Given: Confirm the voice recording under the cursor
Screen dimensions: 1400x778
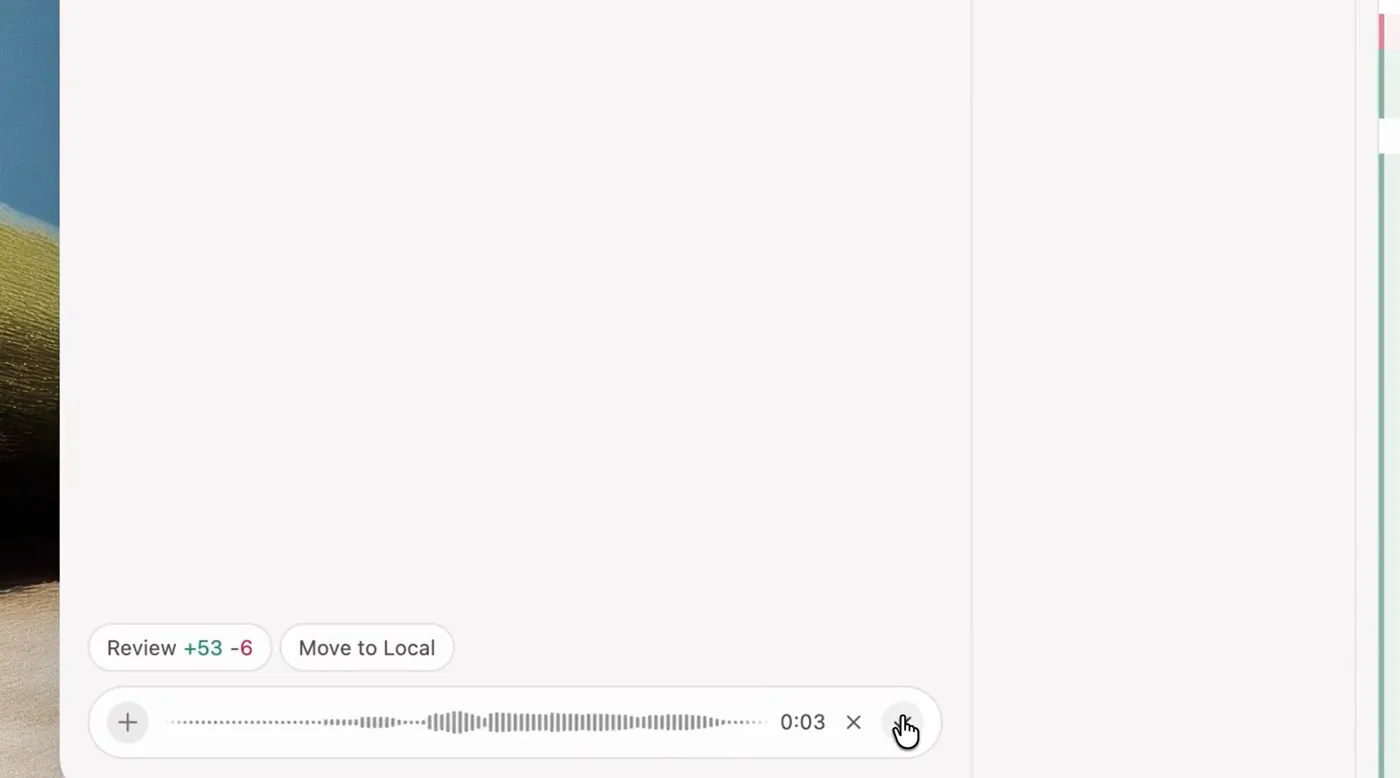Looking at the screenshot, I should coord(902,722).
